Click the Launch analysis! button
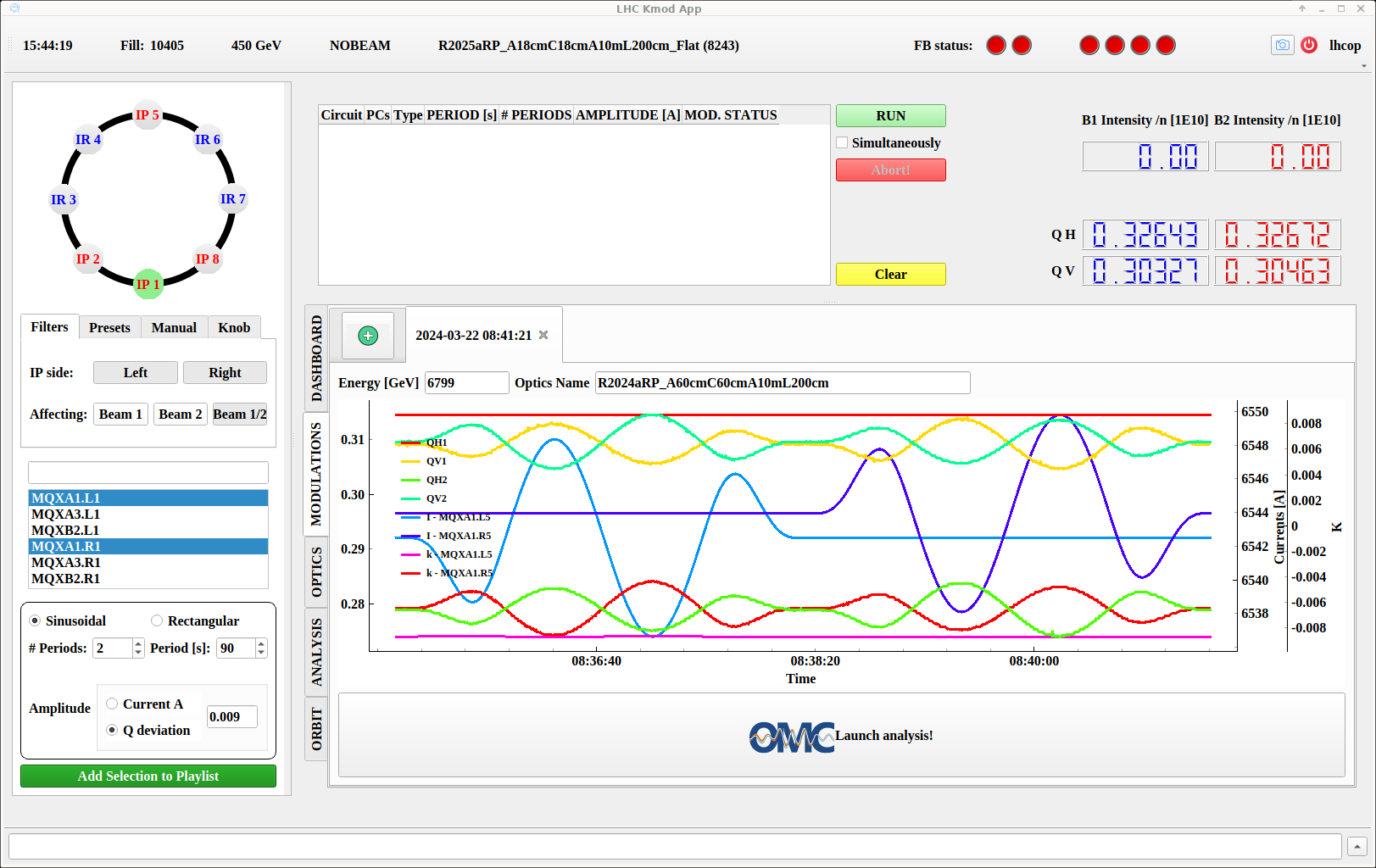The width and height of the screenshot is (1376, 868). [841, 735]
